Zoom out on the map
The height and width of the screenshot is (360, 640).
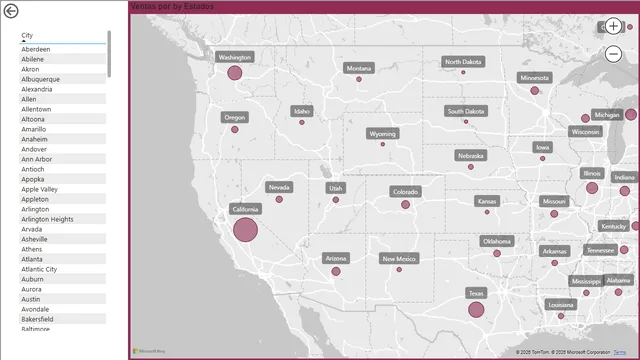pyautogui.click(x=613, y=54)
